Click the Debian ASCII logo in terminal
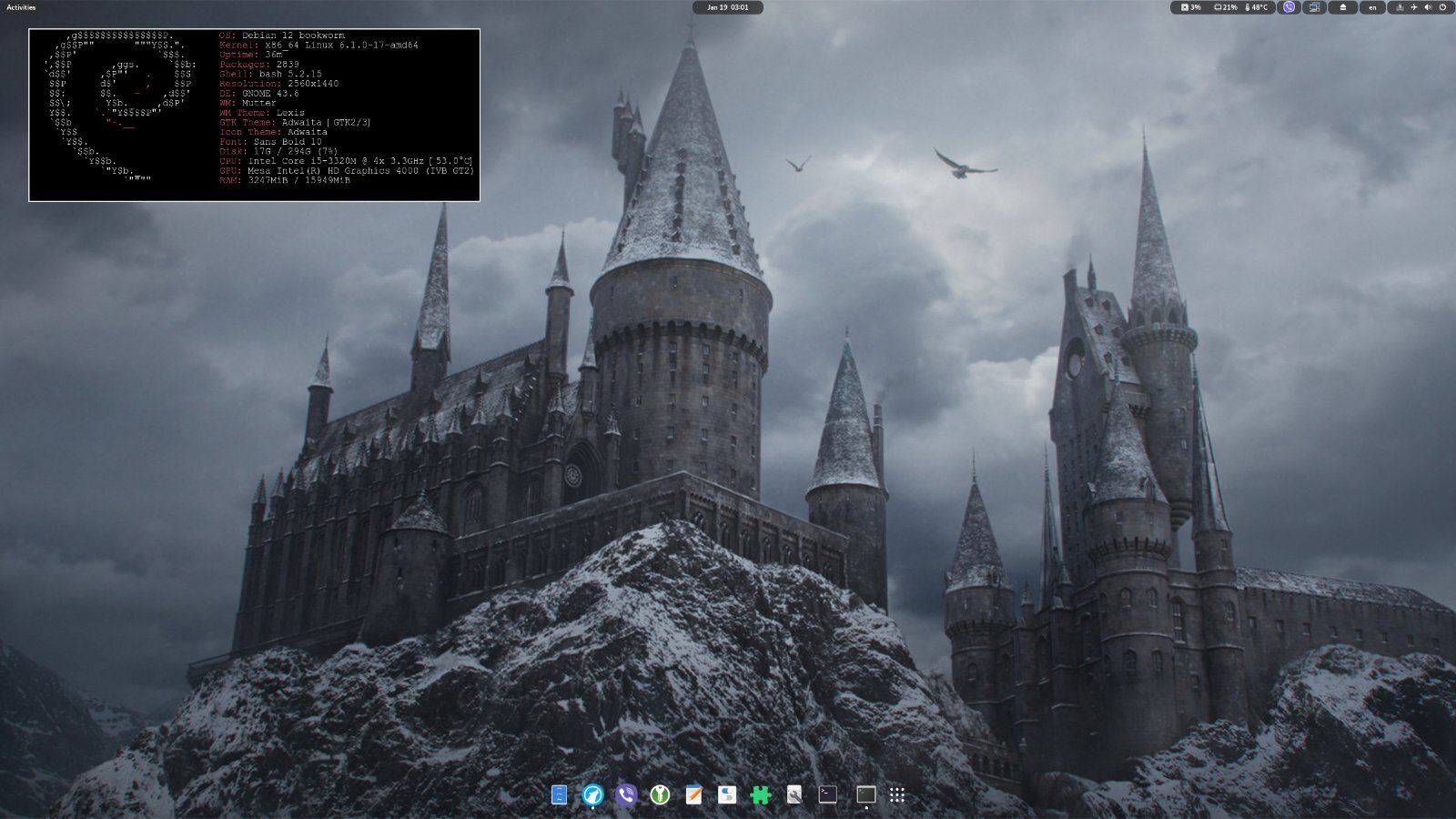The height and width of the screenshot is (819, 1456). point(121,107)
